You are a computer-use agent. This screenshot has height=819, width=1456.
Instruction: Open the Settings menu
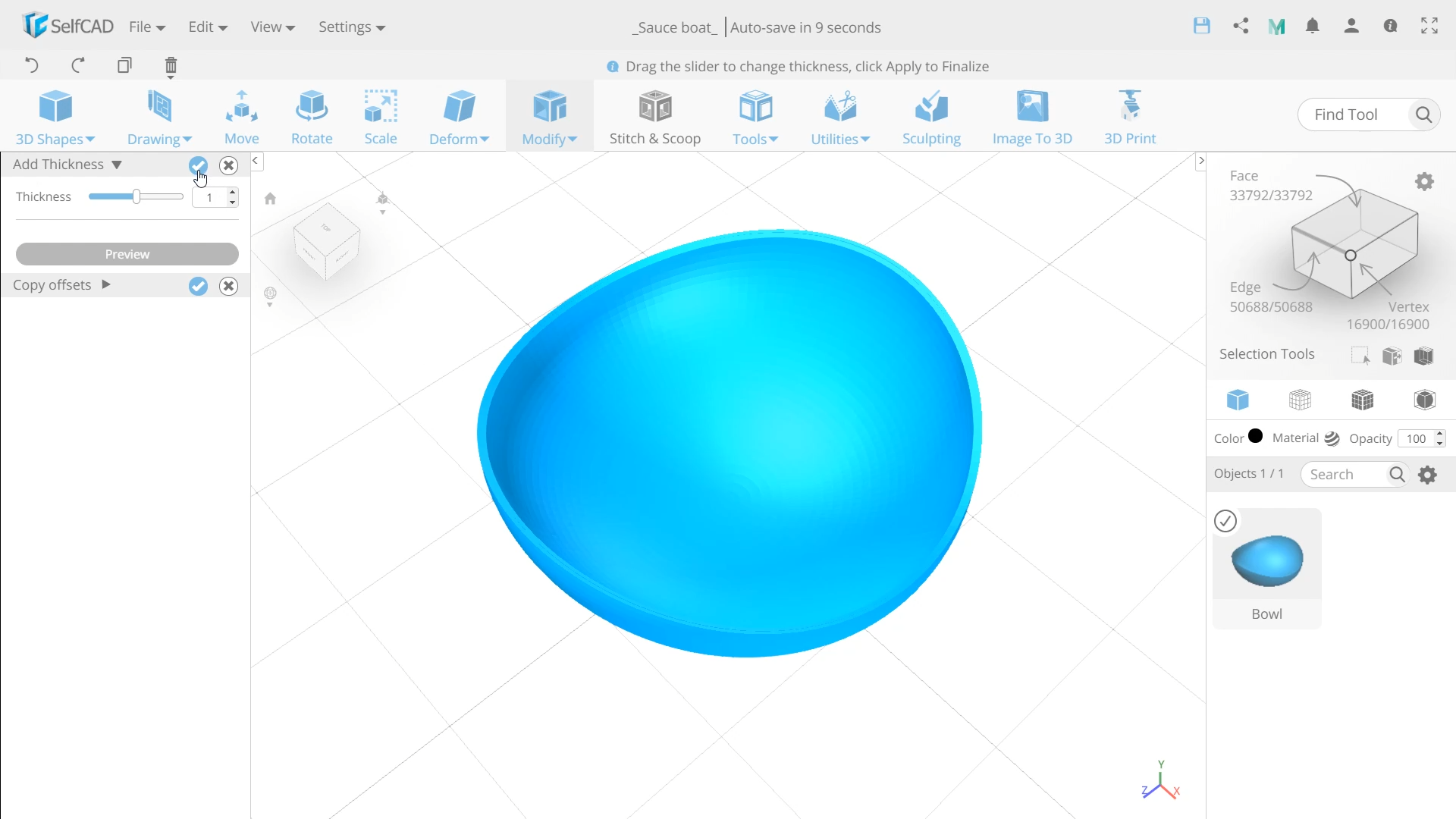click(x=352, y=27)
